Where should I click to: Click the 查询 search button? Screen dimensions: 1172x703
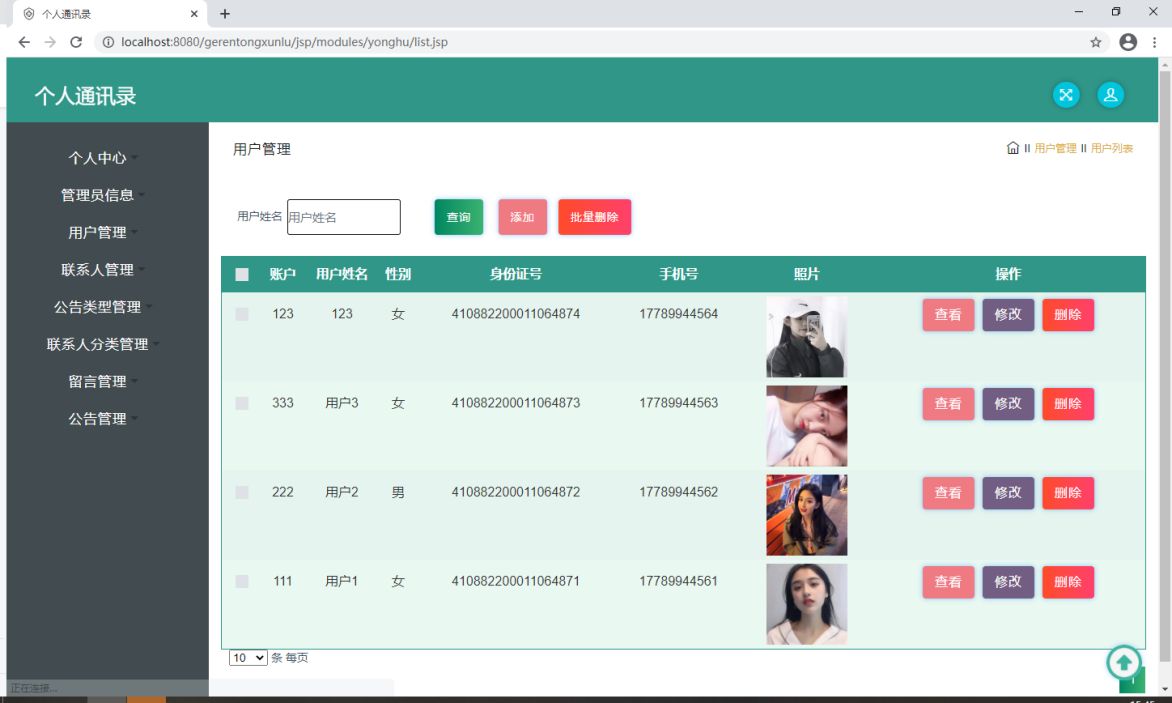point(459,217)
